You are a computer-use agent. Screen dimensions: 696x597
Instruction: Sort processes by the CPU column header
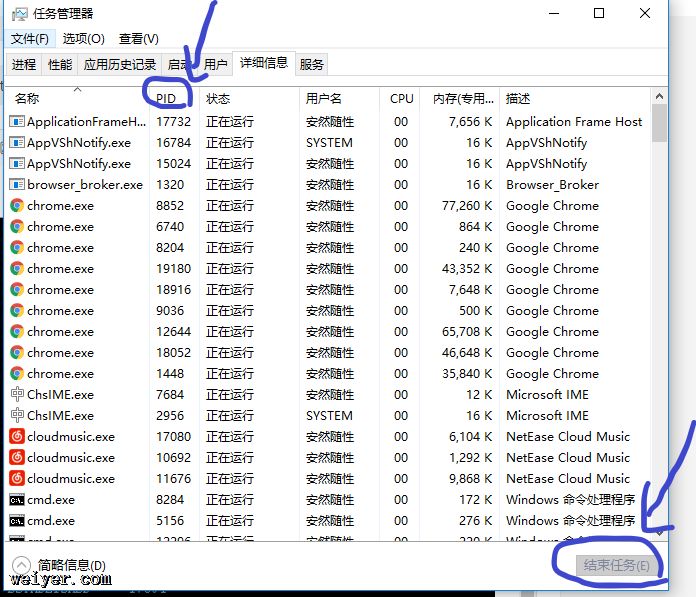tap(401, 98)
